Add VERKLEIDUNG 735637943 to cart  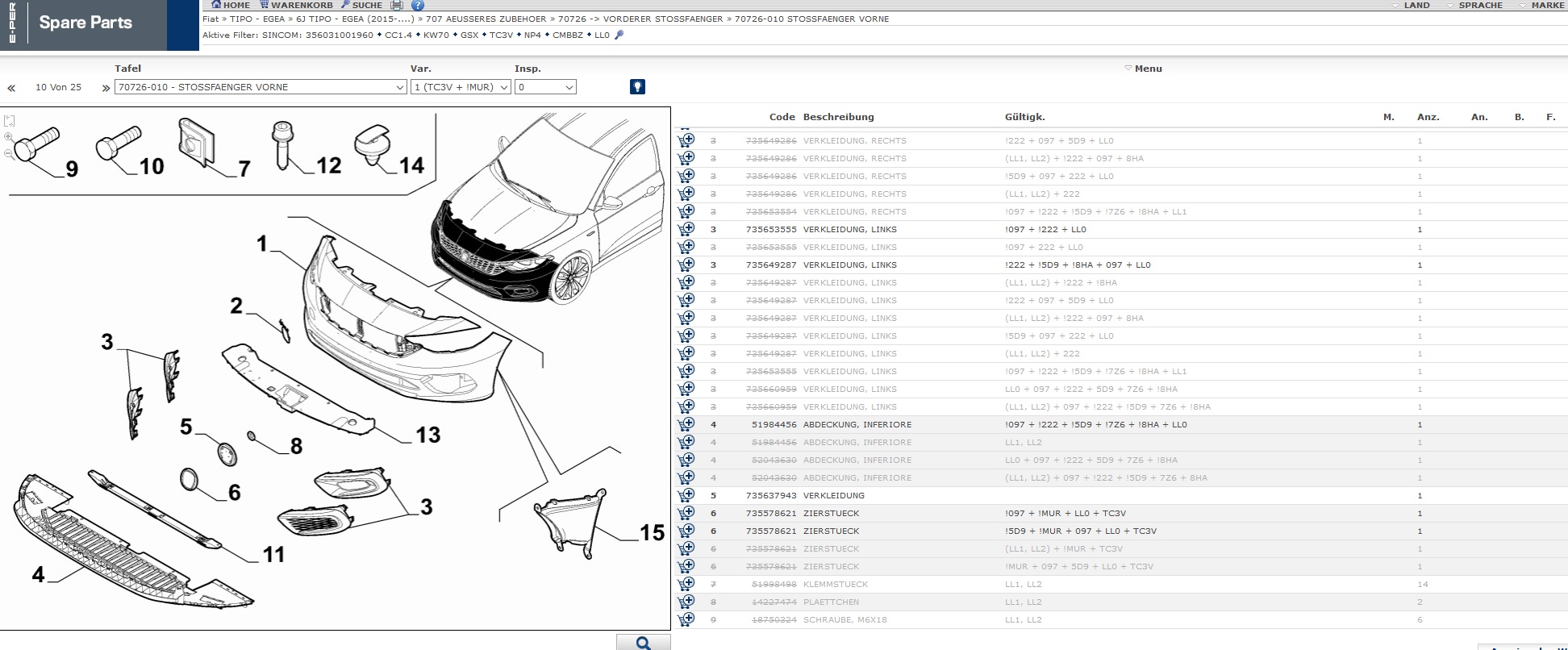[686, 495]
